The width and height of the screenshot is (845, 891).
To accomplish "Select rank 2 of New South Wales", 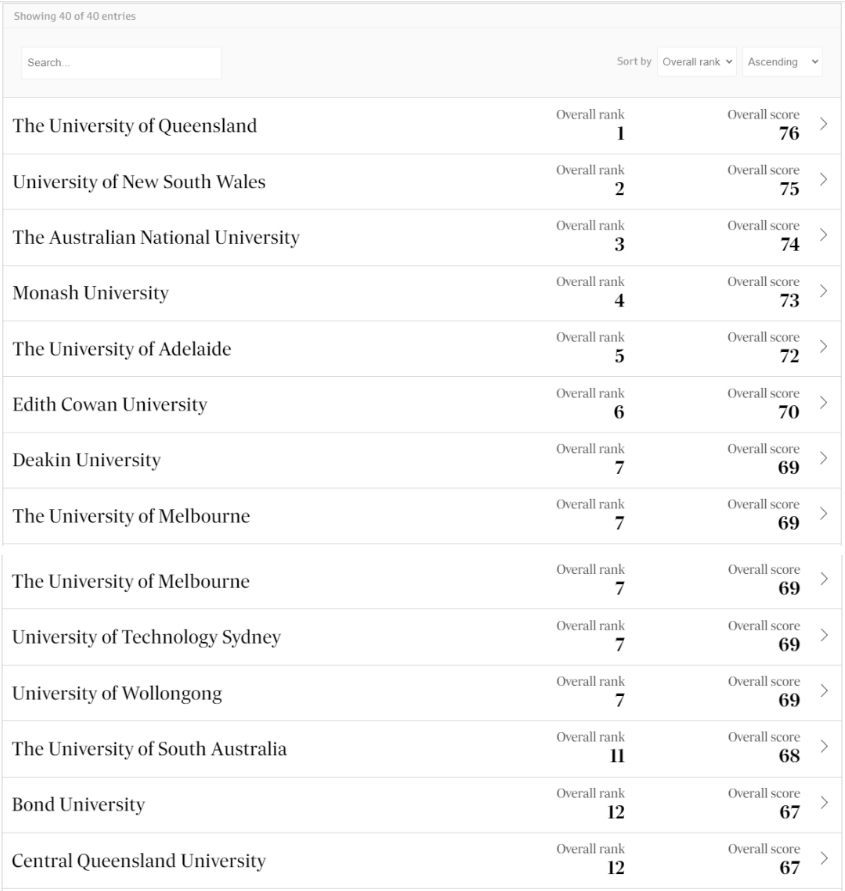I will 619,189.
